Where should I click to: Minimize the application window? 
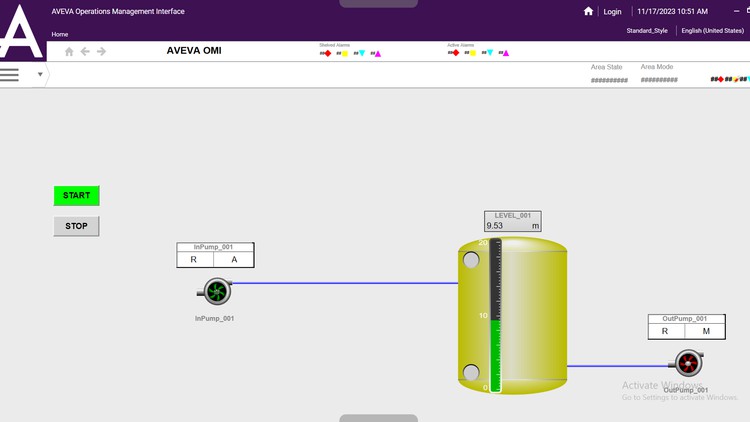(x=737, y=11)
